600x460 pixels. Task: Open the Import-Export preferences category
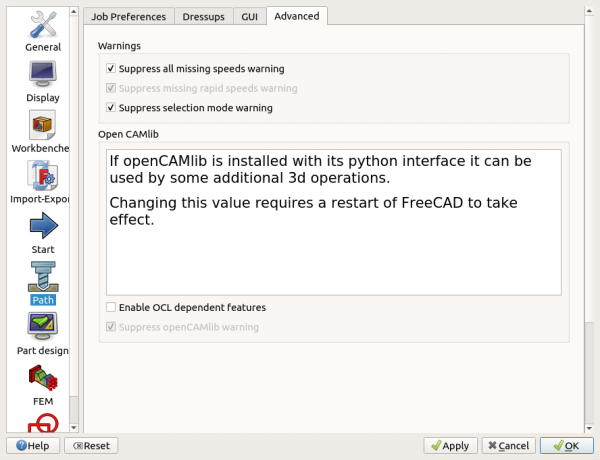pyautogui.click(x=40, y=183)
